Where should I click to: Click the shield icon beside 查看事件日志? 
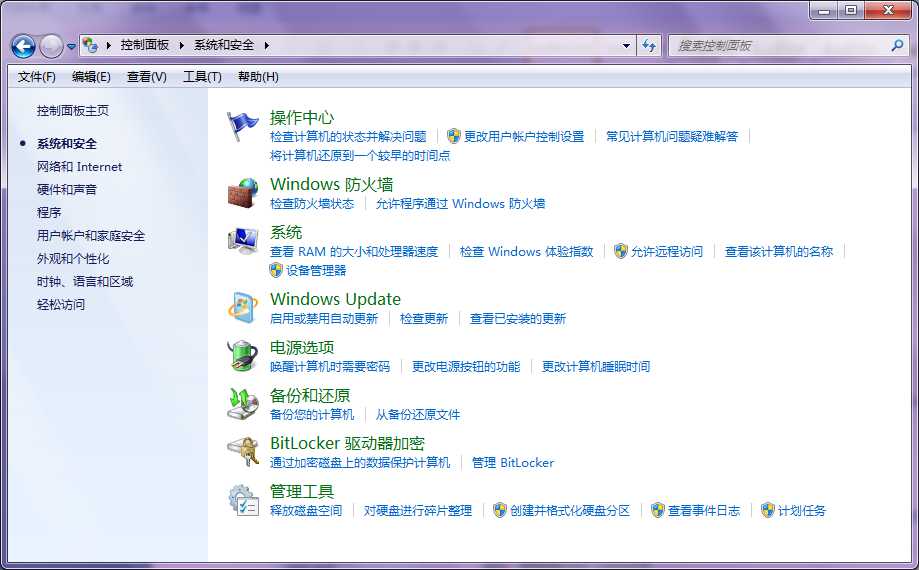pos(658,510)
